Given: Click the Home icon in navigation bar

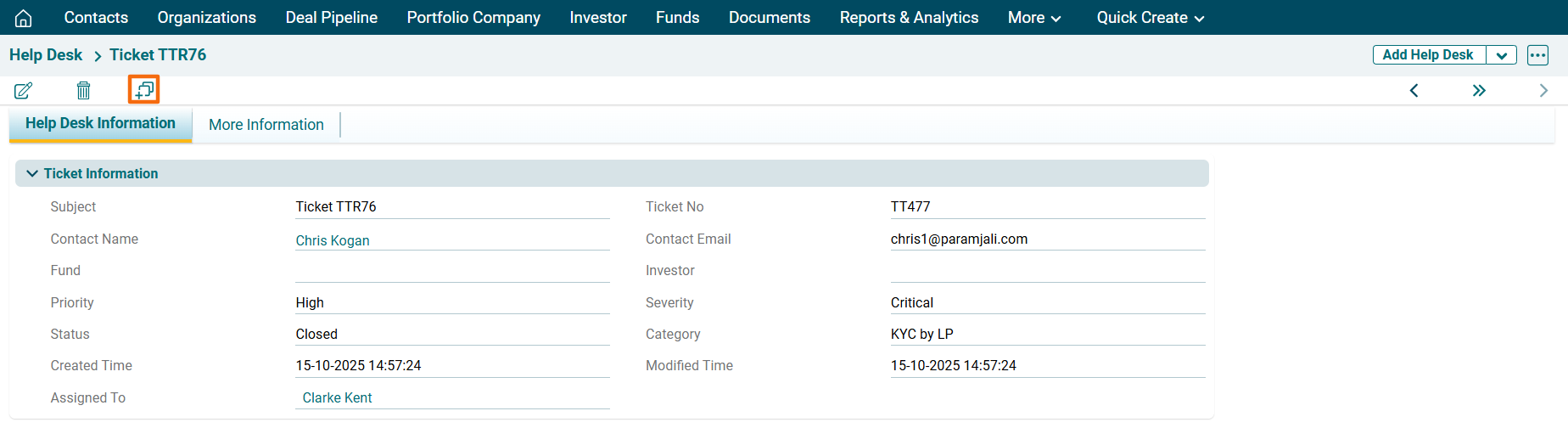Looking at the screenshot, I should 24,18.
